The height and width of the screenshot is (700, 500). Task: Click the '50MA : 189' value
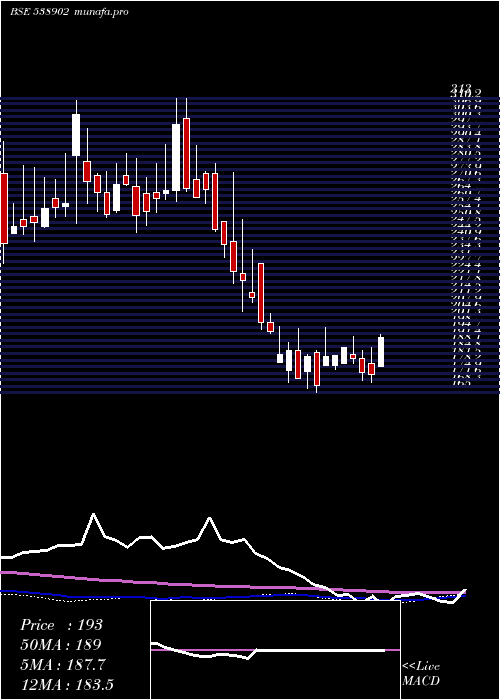pos(61,645)
